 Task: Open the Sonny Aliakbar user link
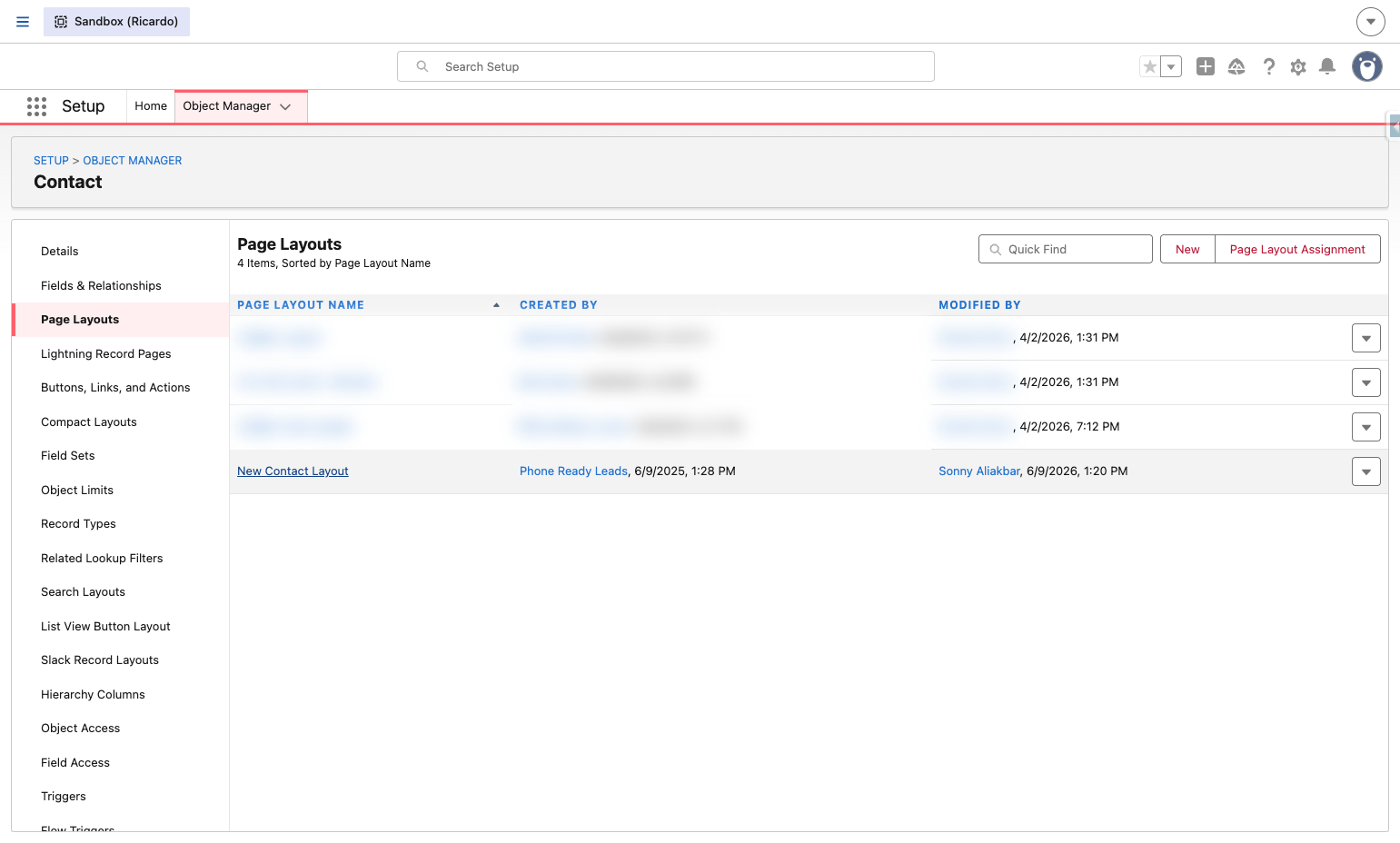(x=979, y=471)
